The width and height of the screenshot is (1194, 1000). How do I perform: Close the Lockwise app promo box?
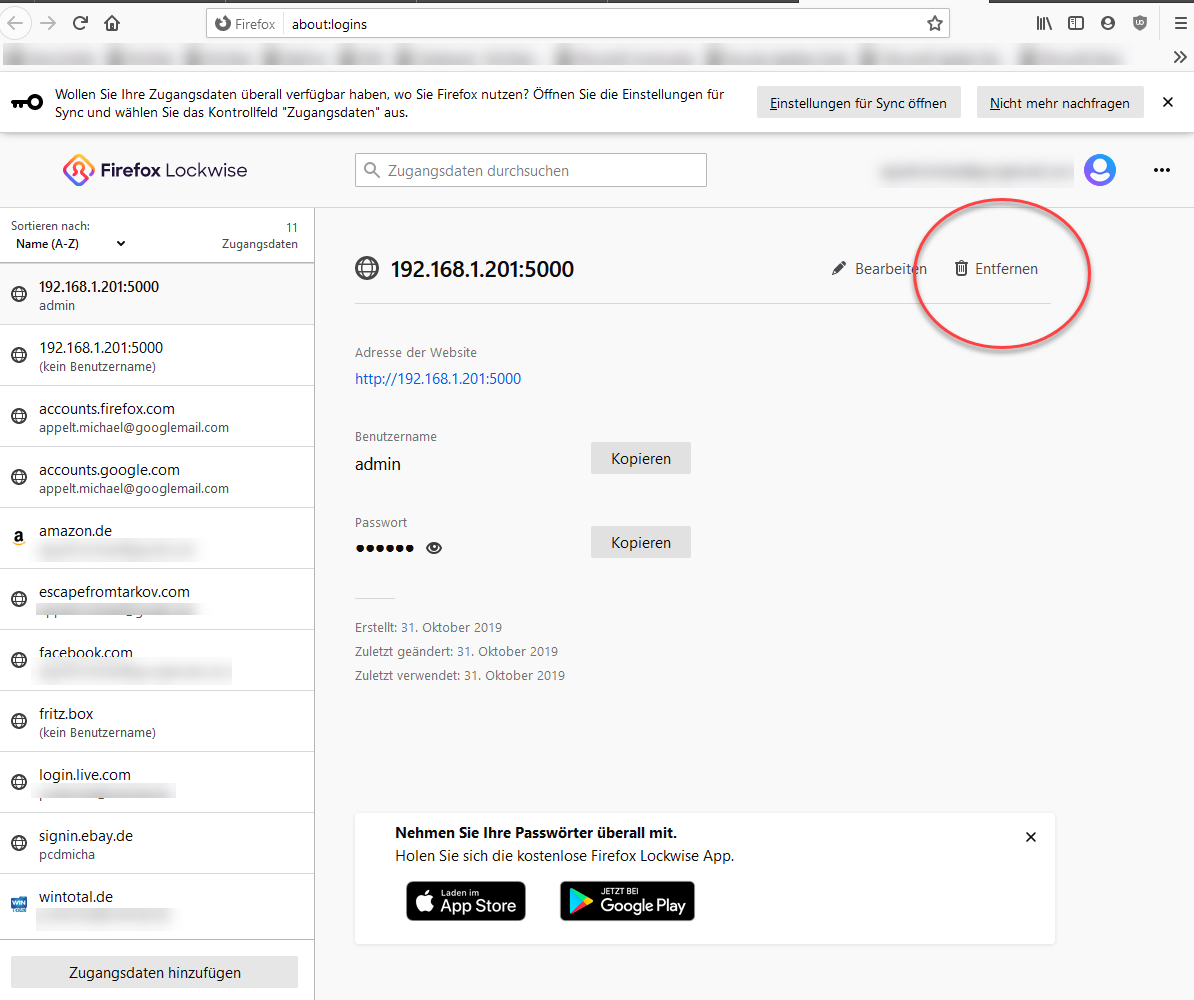pyautogui.click(x=1031, y=837)
